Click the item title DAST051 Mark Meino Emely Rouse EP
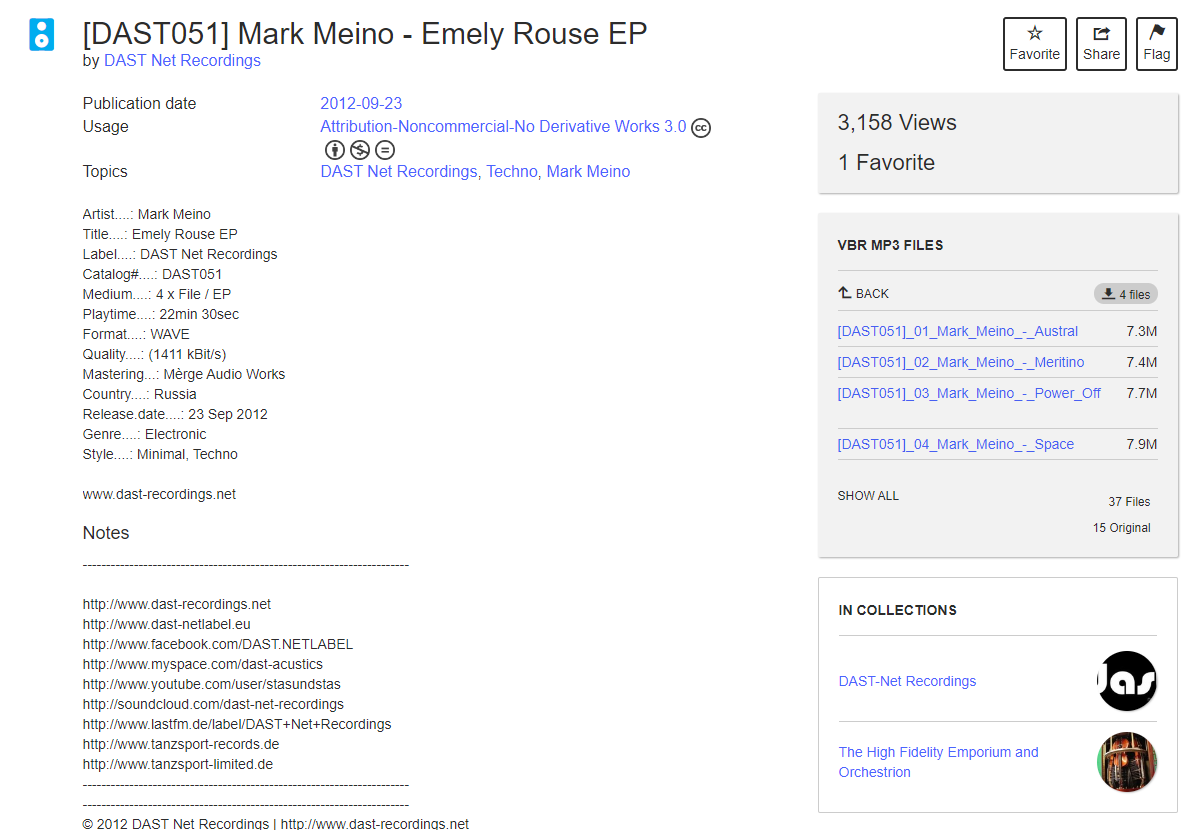Viewport: 1186px width, 830px height. 365,34
